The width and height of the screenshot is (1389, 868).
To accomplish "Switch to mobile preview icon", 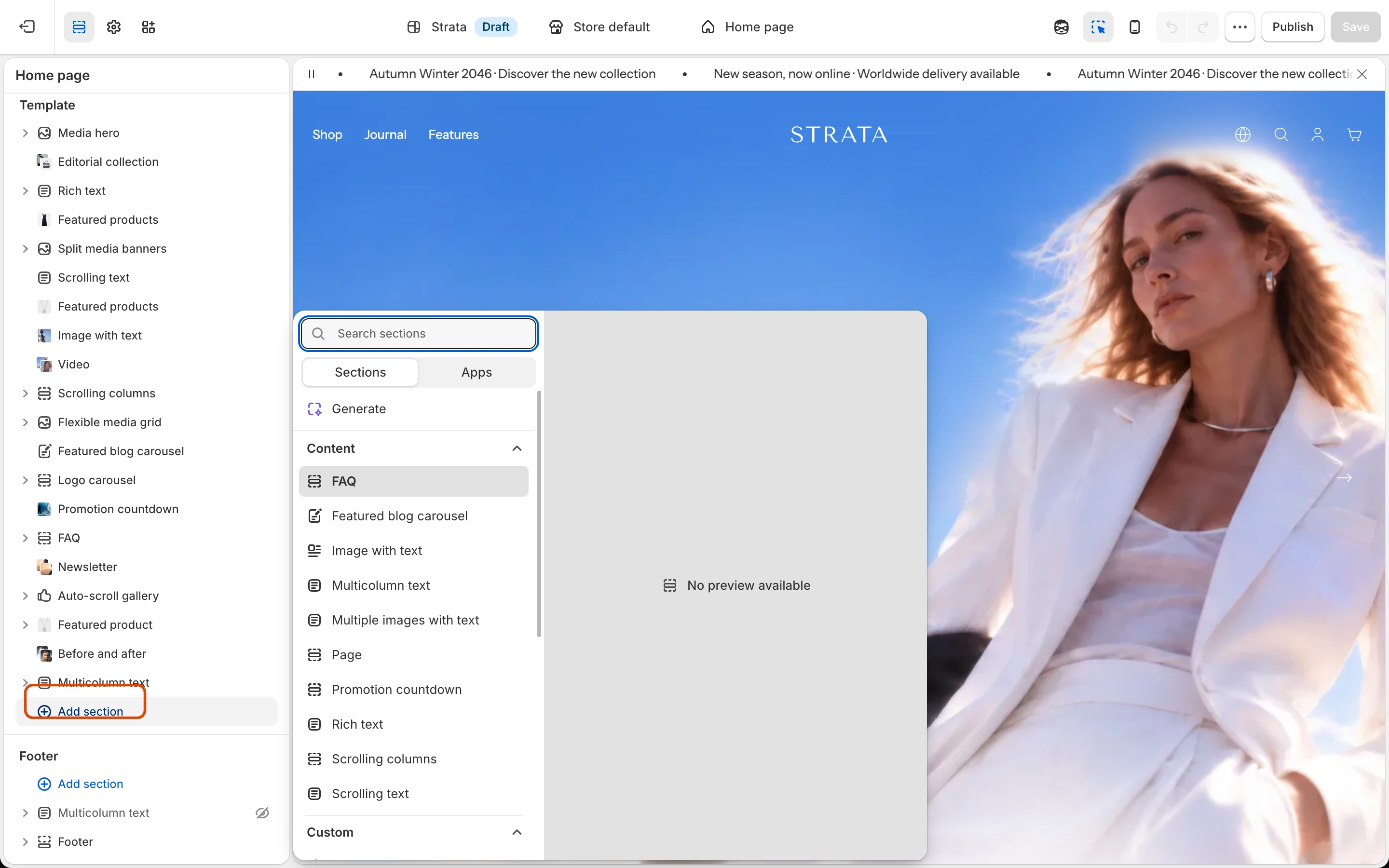I will 1135,27.
